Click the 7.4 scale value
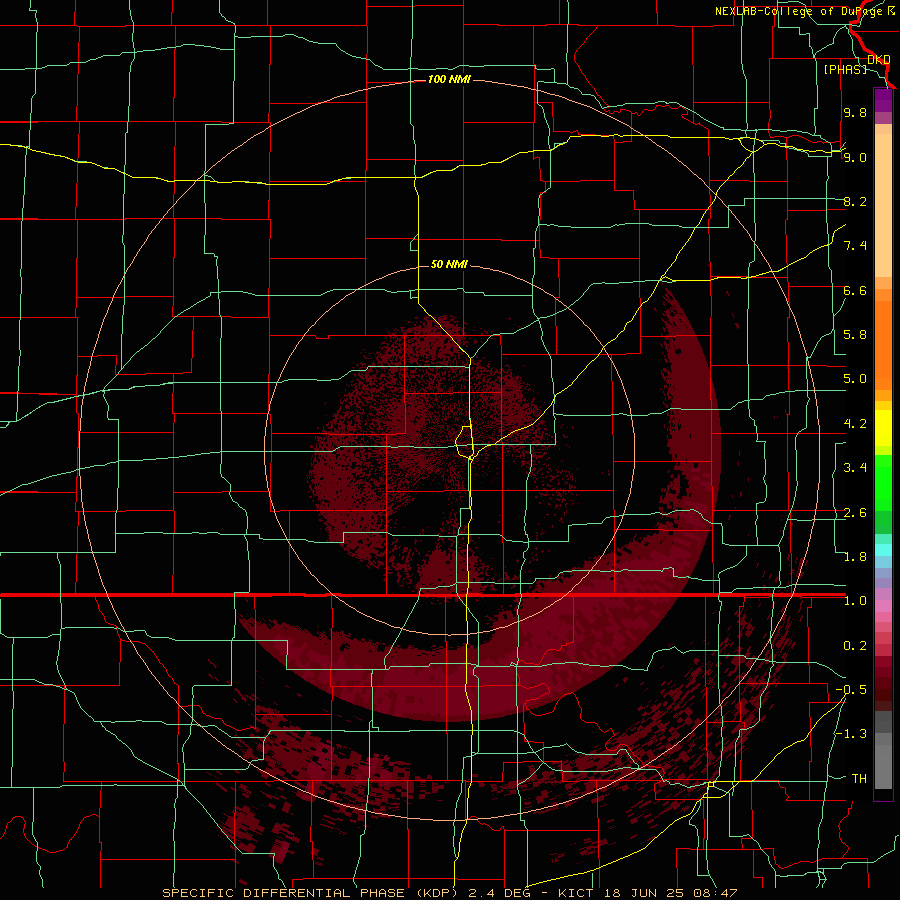This screenshot has width=900, height=900. pos(855,246)
